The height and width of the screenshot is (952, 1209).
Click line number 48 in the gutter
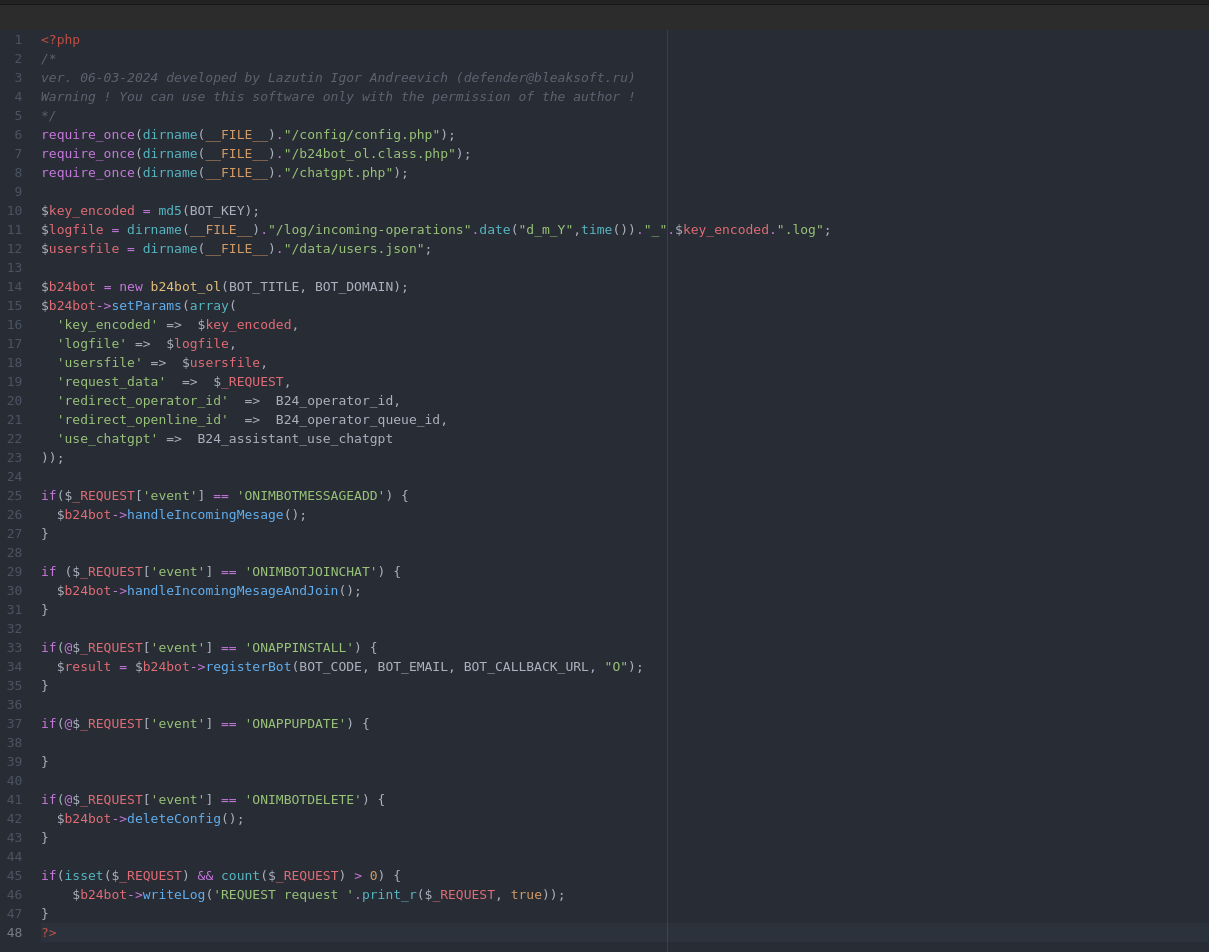pyautogui.click(x=14, y=933)
